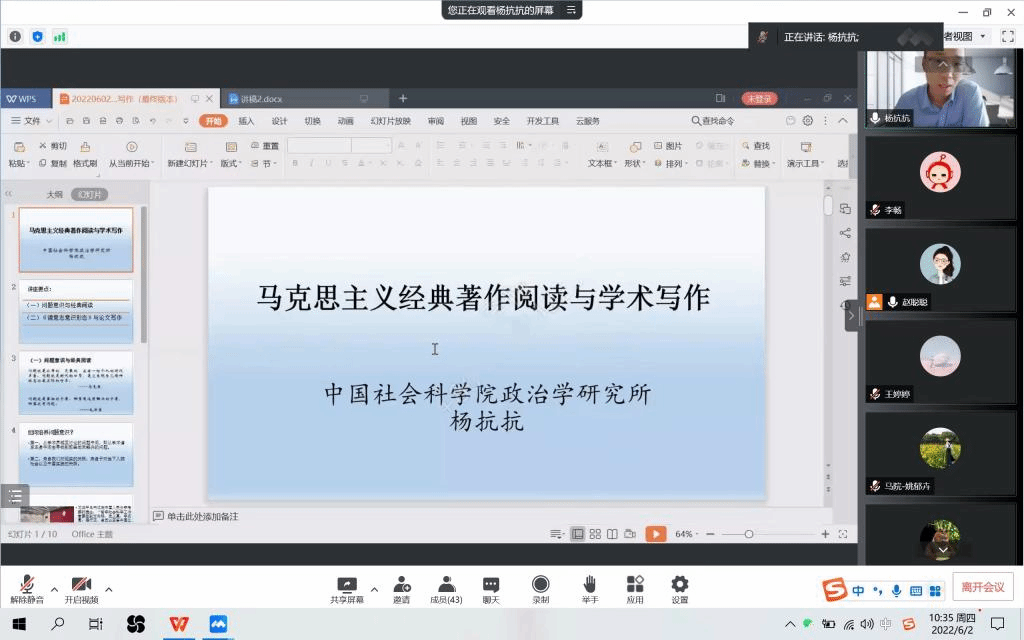Switch to slide sorter grid view
This screenshot has width=1024, height=640.
(595, 534)
